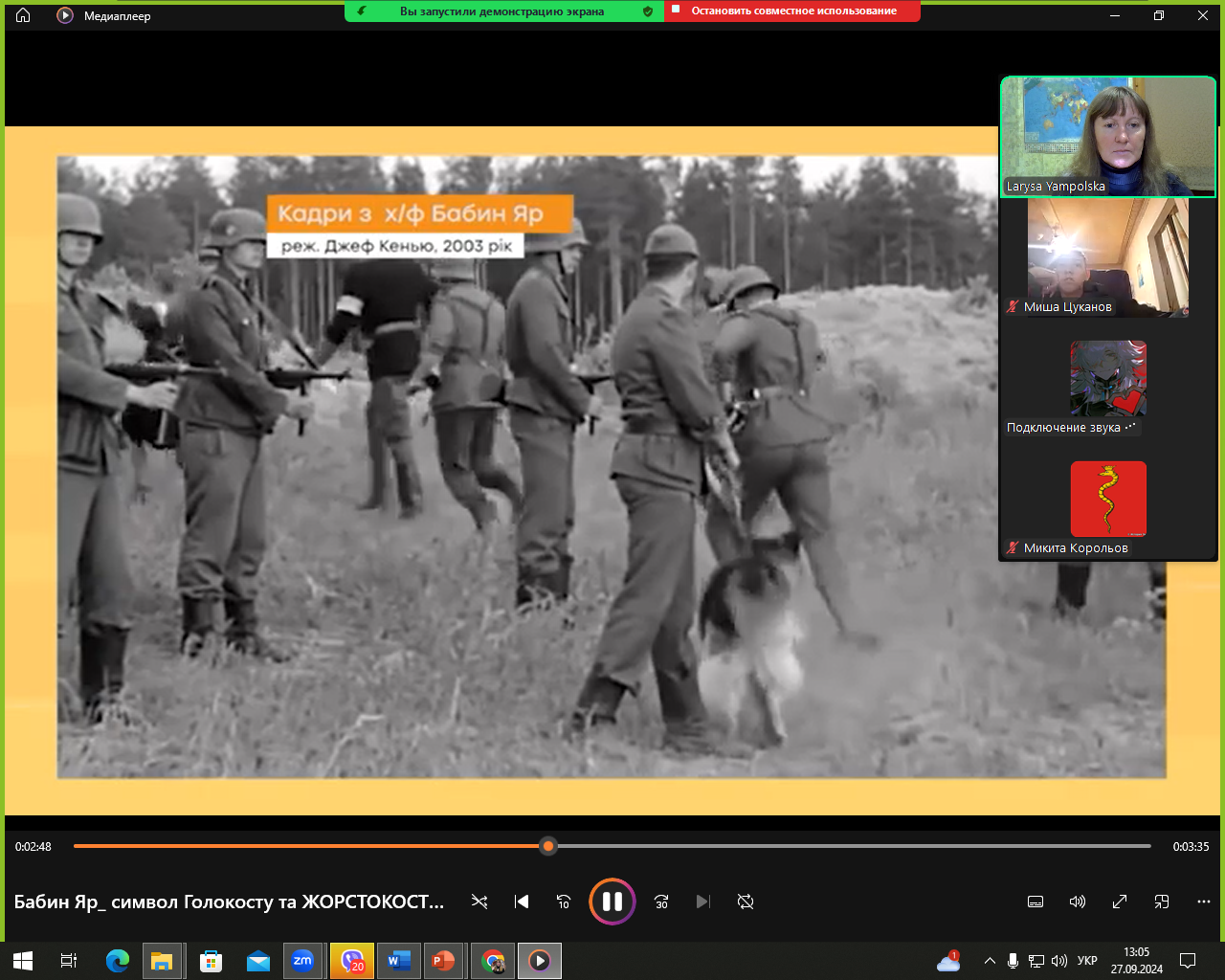1225x980 pixels.
Task: Click muted mic icon of Микита Корольов
Action: [x=1013, y=548]
